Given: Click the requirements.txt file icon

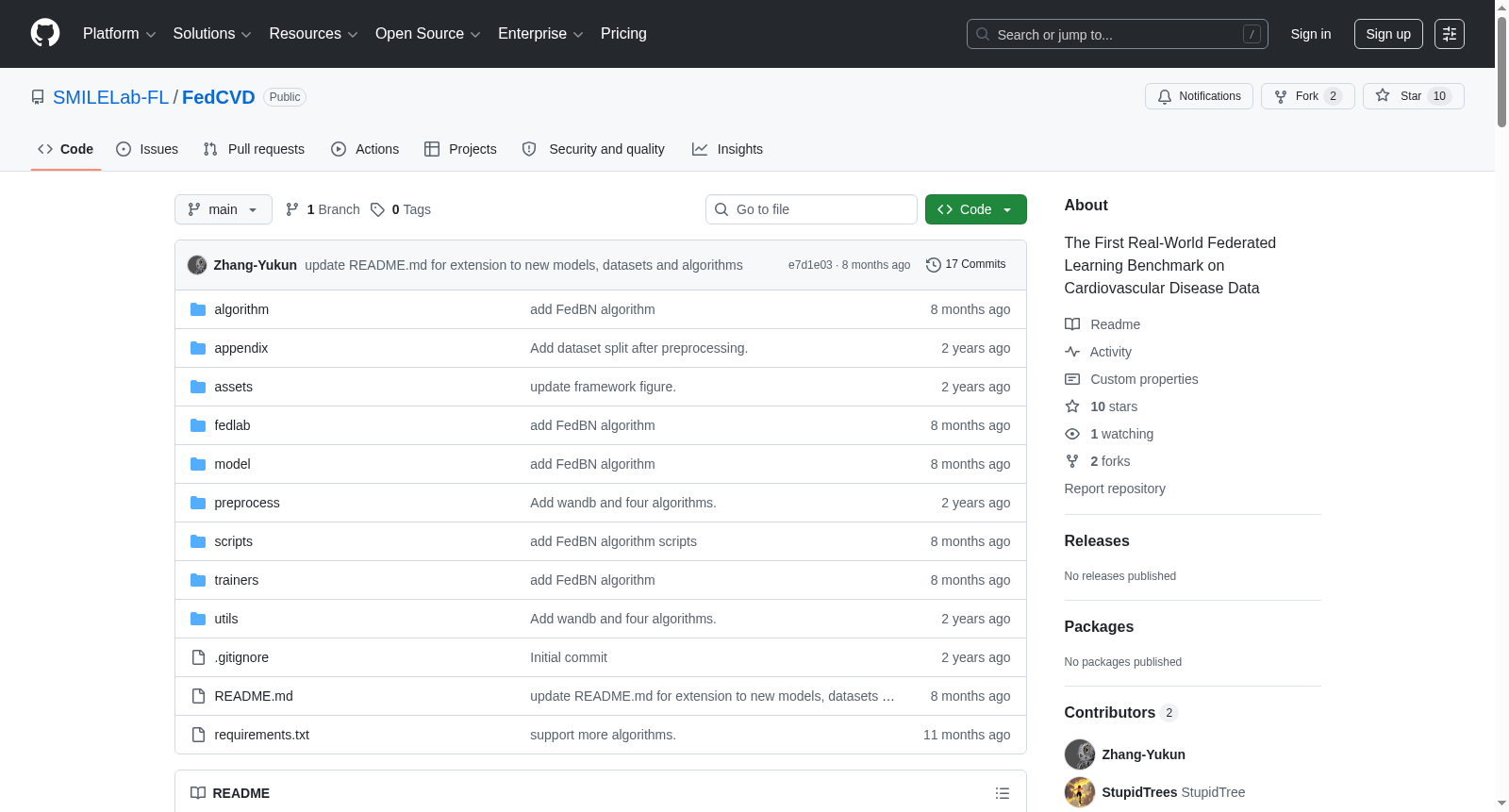Looking at the screenshot, I should [x=198, y=735].
